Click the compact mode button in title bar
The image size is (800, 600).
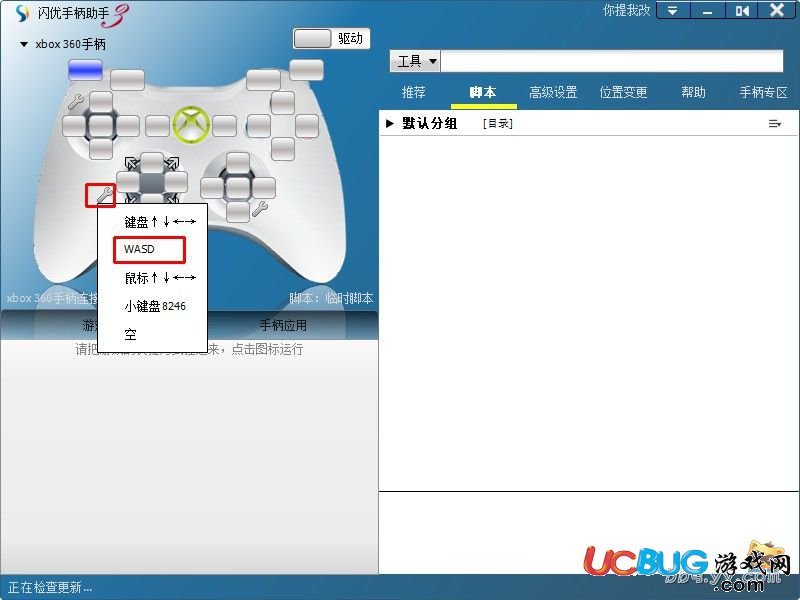tap(742, 10)
